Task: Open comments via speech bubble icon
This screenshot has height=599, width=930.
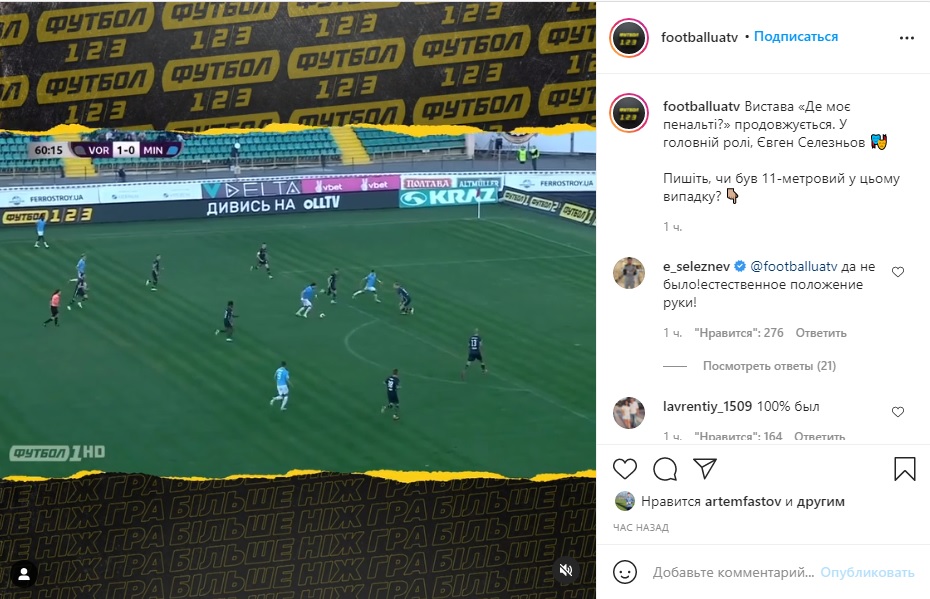Action: tap(665, 469)
